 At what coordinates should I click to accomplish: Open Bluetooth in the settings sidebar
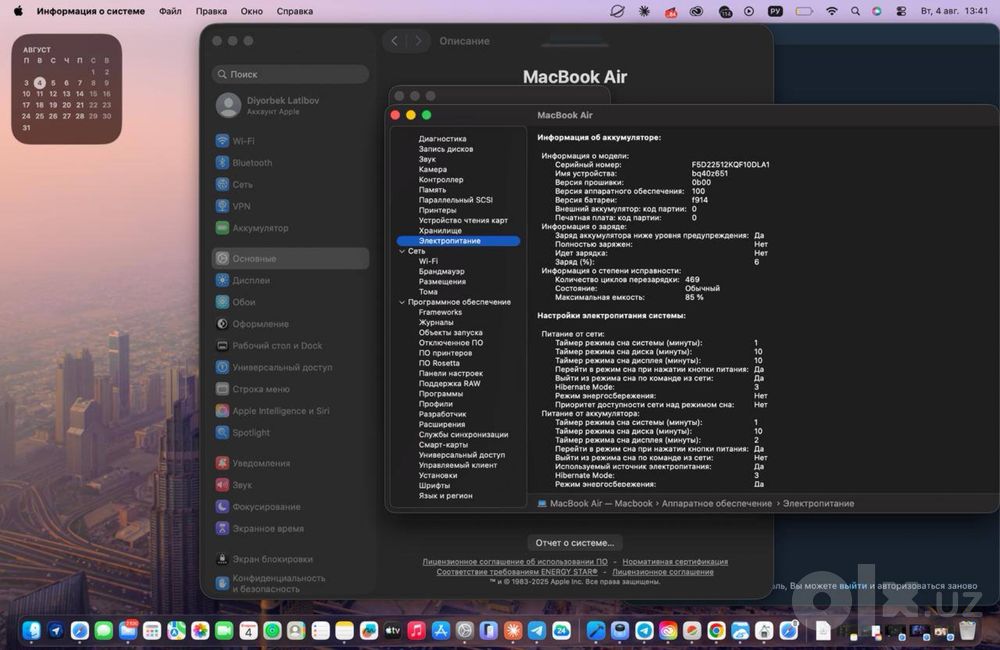point(244,163)
